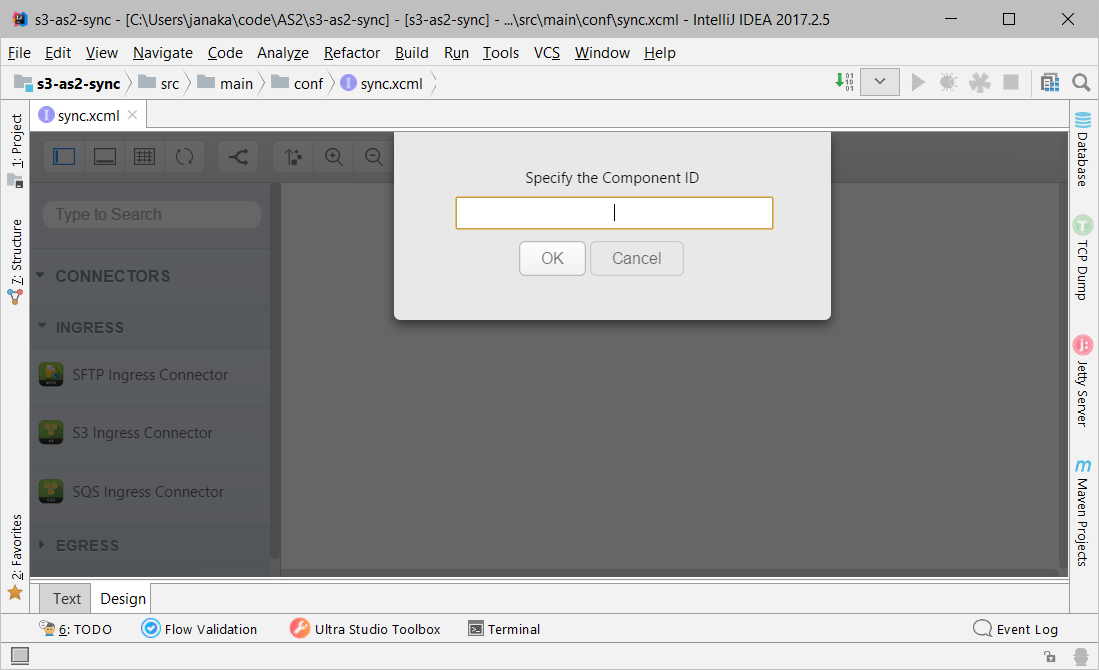This screenshot has height=670, width=1099.
Task: Select the main folder breadcrumb
Action: coord(225,83)
